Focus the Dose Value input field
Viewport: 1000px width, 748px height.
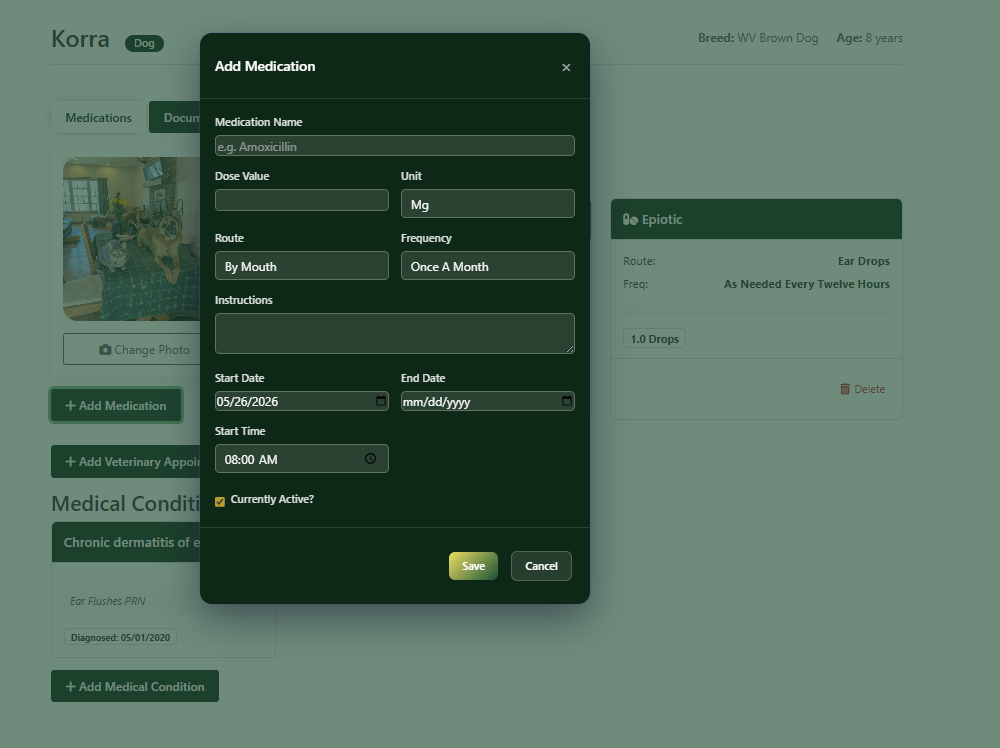(302, 200)
